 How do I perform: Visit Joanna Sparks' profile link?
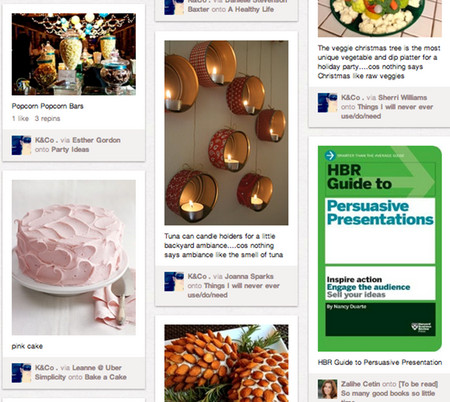pos(249,276)
